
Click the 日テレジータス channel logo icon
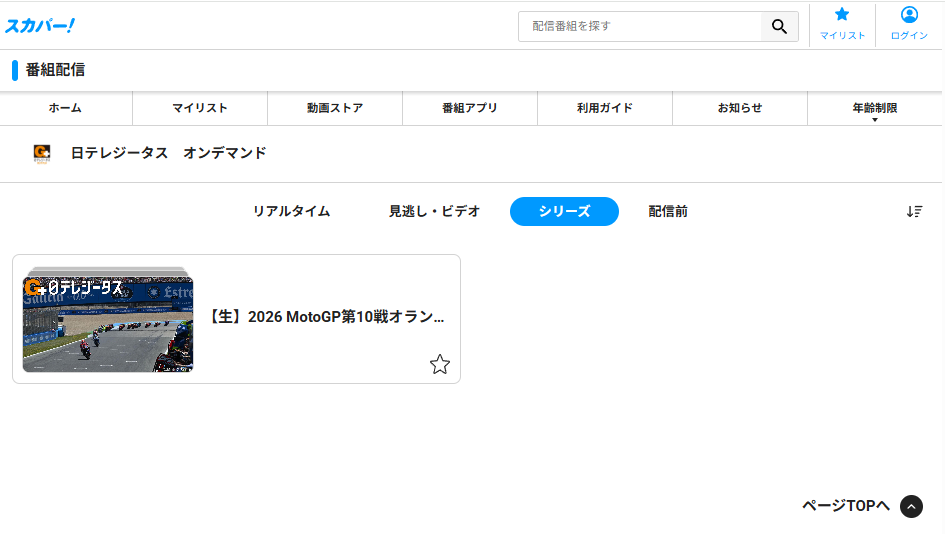coord(42,154)
